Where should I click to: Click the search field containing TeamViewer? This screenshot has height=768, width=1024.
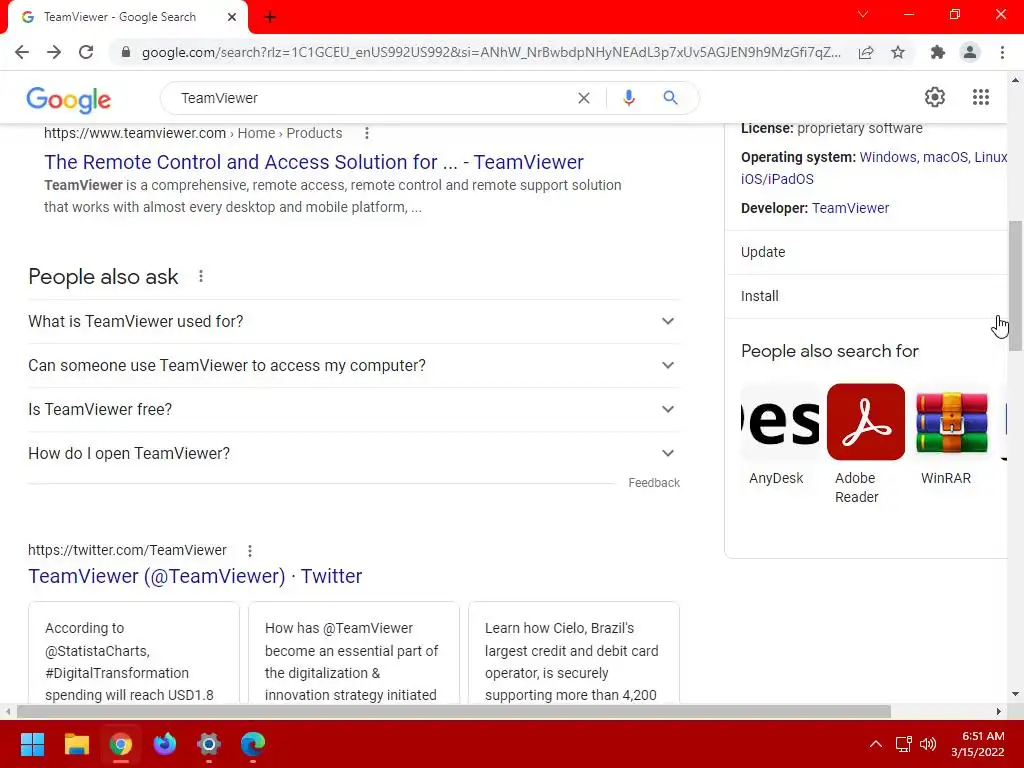372,98
